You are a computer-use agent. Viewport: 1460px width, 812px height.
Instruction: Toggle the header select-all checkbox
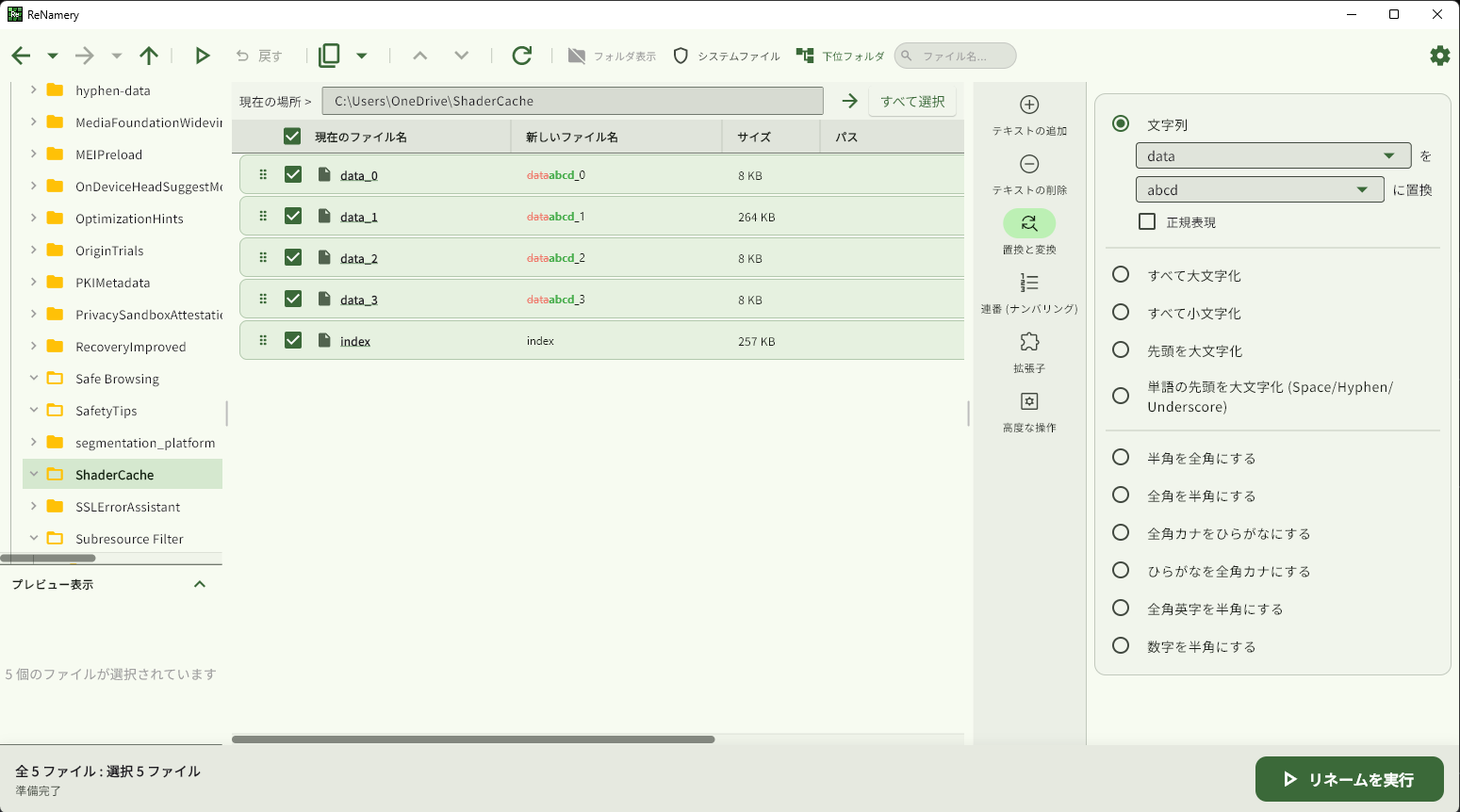292,137
